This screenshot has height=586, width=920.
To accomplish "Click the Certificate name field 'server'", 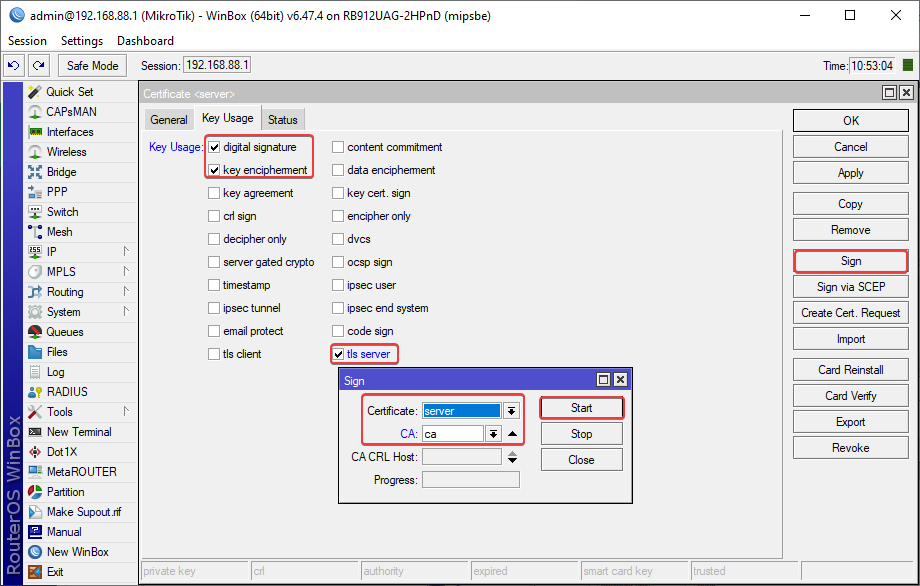I will point(462,411).
